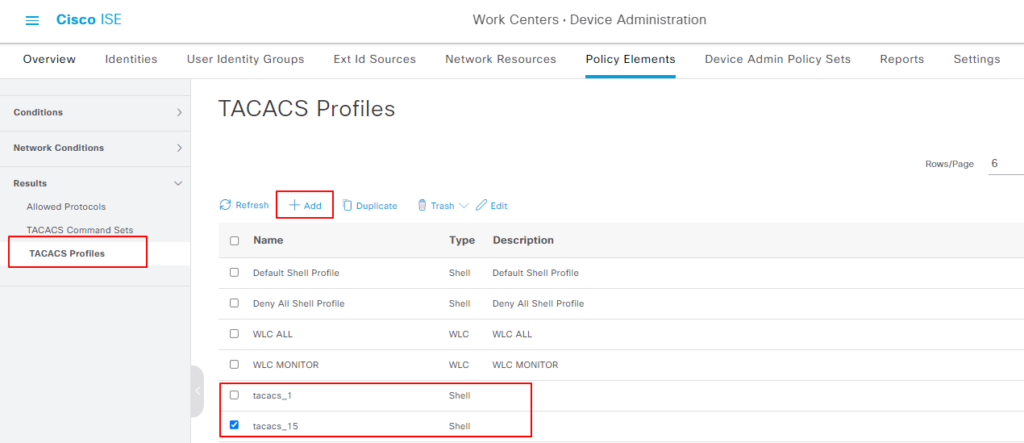1024x443 pixels.
Task: Collapse the sidebar using the arrow handle
Action: [197, 391]
